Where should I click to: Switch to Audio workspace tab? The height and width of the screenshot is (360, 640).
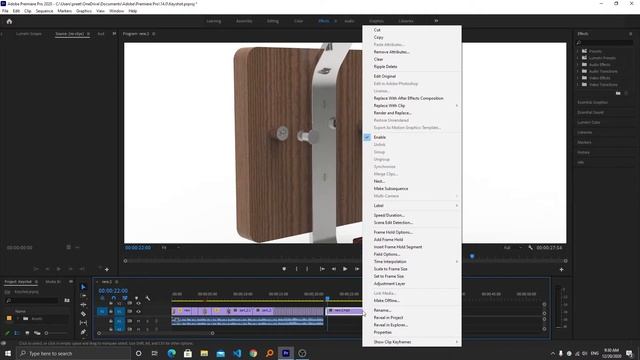click(x=349, y=21)
